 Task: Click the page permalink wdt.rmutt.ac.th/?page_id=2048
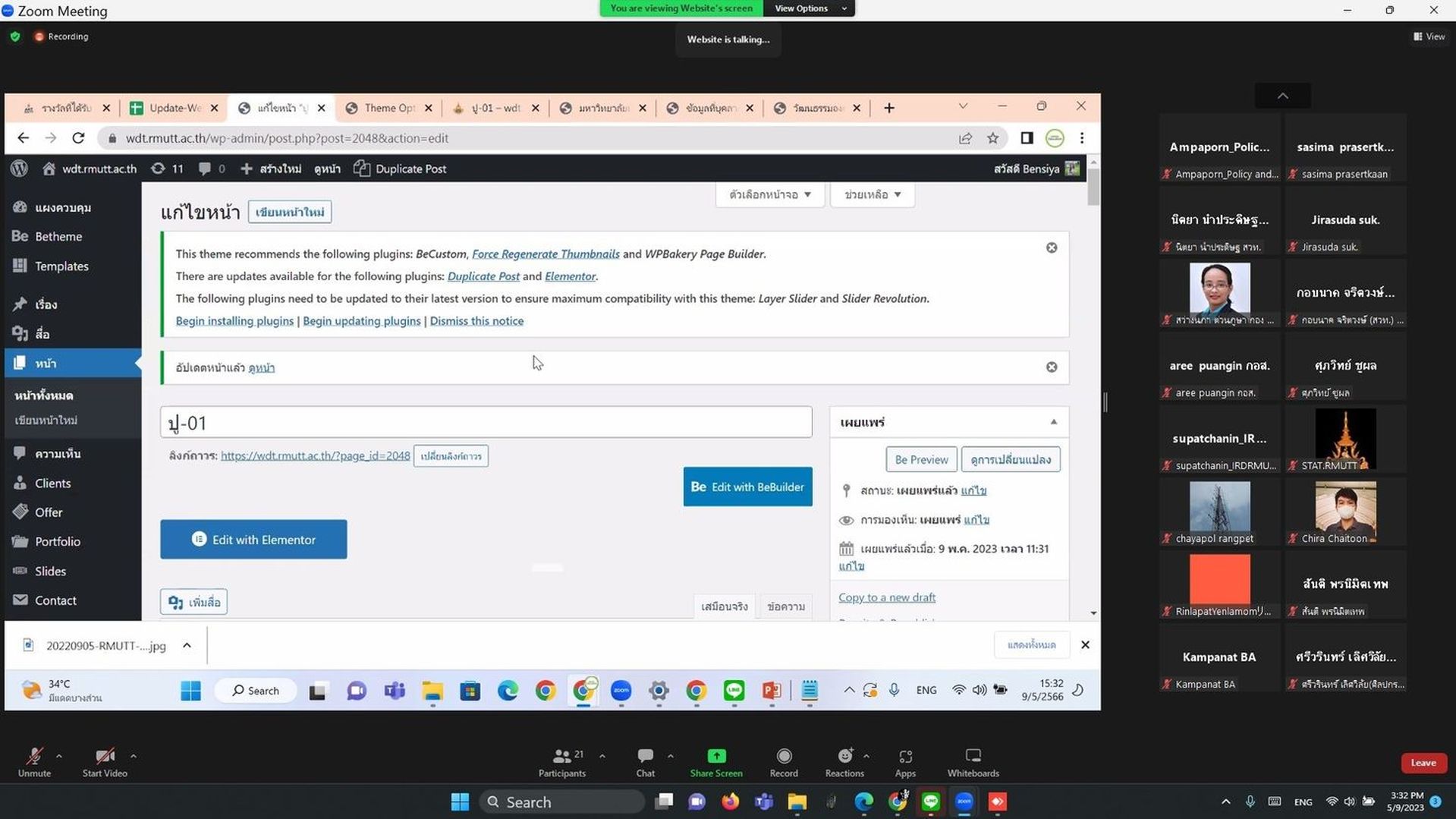pyautogui.click(x=315, y=455)
